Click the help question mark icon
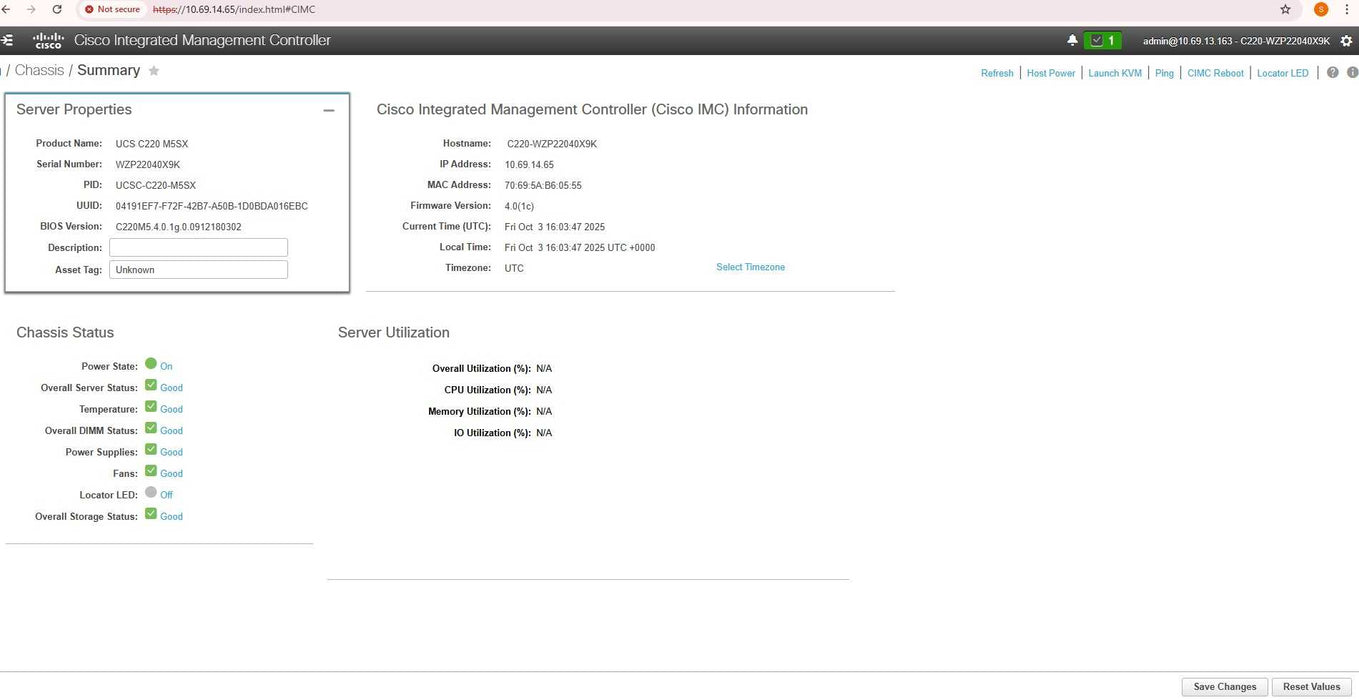This screenshot has height=700, width=1359. tap(1332, 73)
